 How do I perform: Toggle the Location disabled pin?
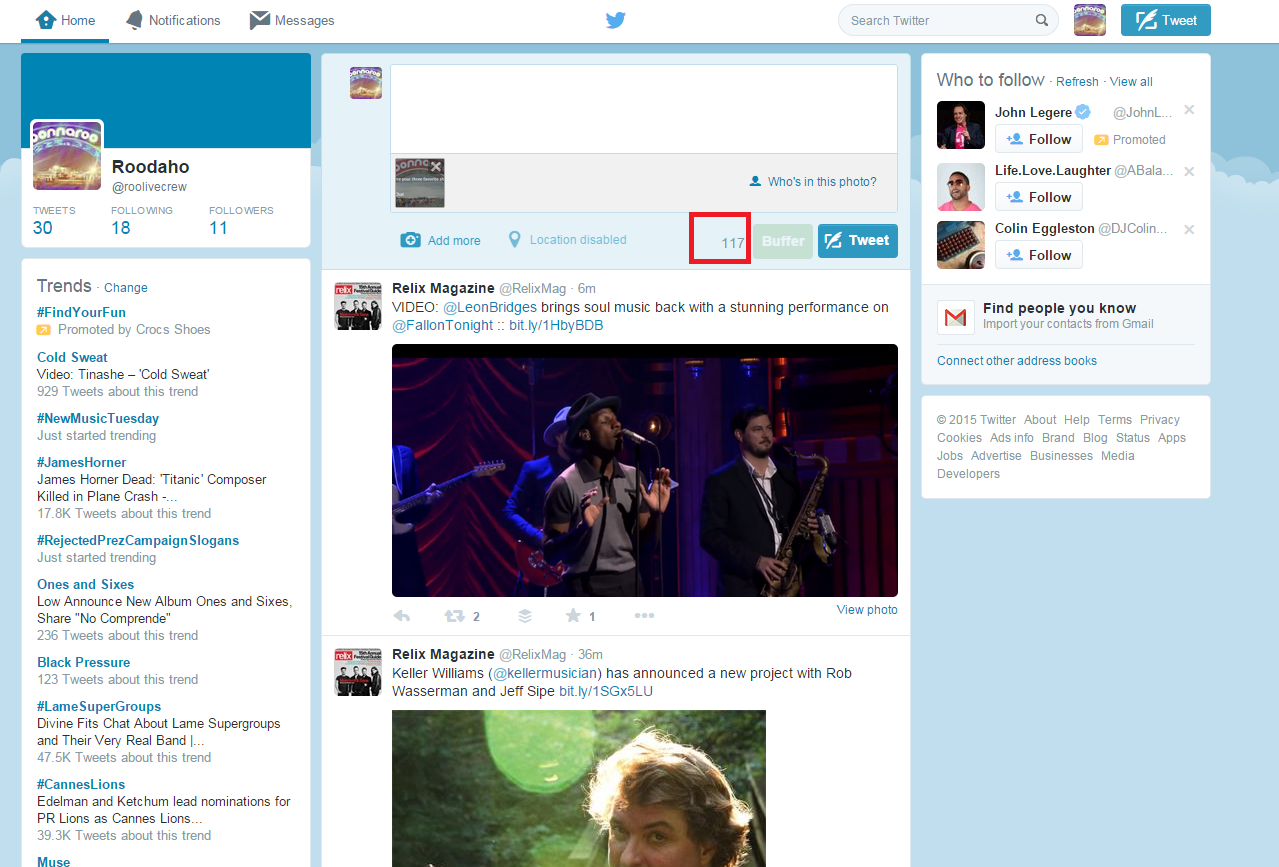pos(515,240)
